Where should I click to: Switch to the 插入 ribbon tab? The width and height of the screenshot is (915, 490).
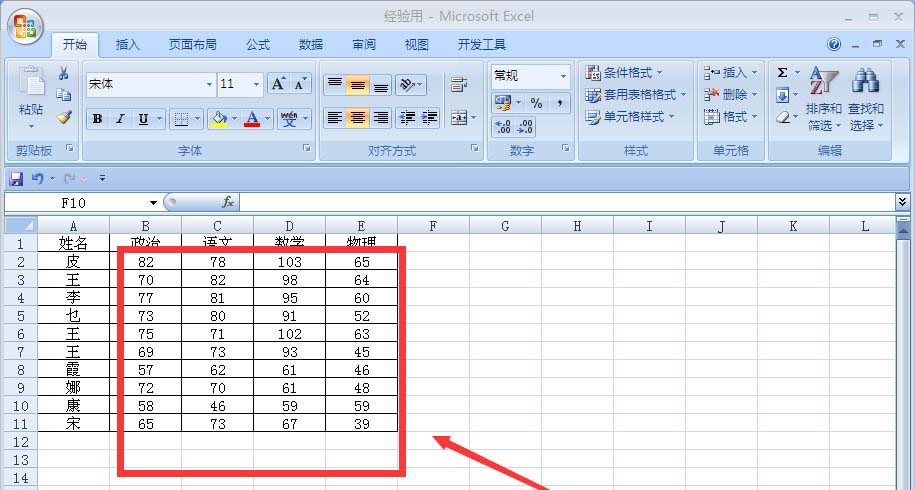point(127,45)
